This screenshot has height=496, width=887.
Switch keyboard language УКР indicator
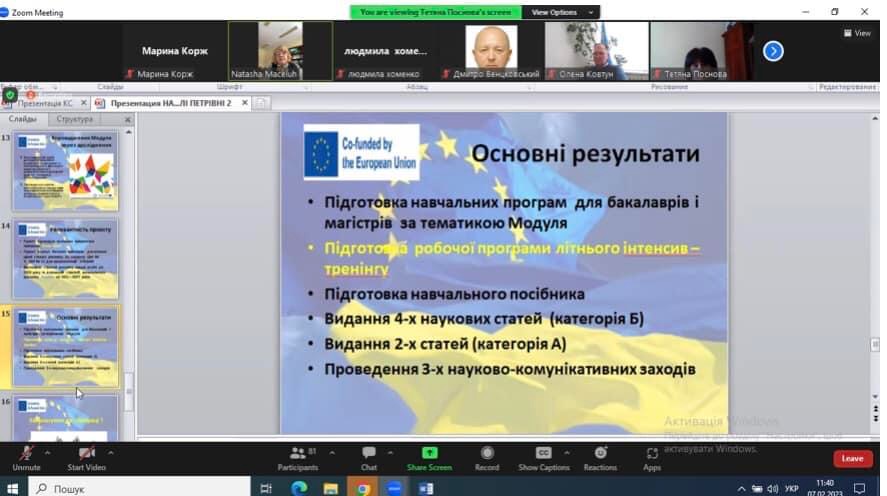point(792,489)
